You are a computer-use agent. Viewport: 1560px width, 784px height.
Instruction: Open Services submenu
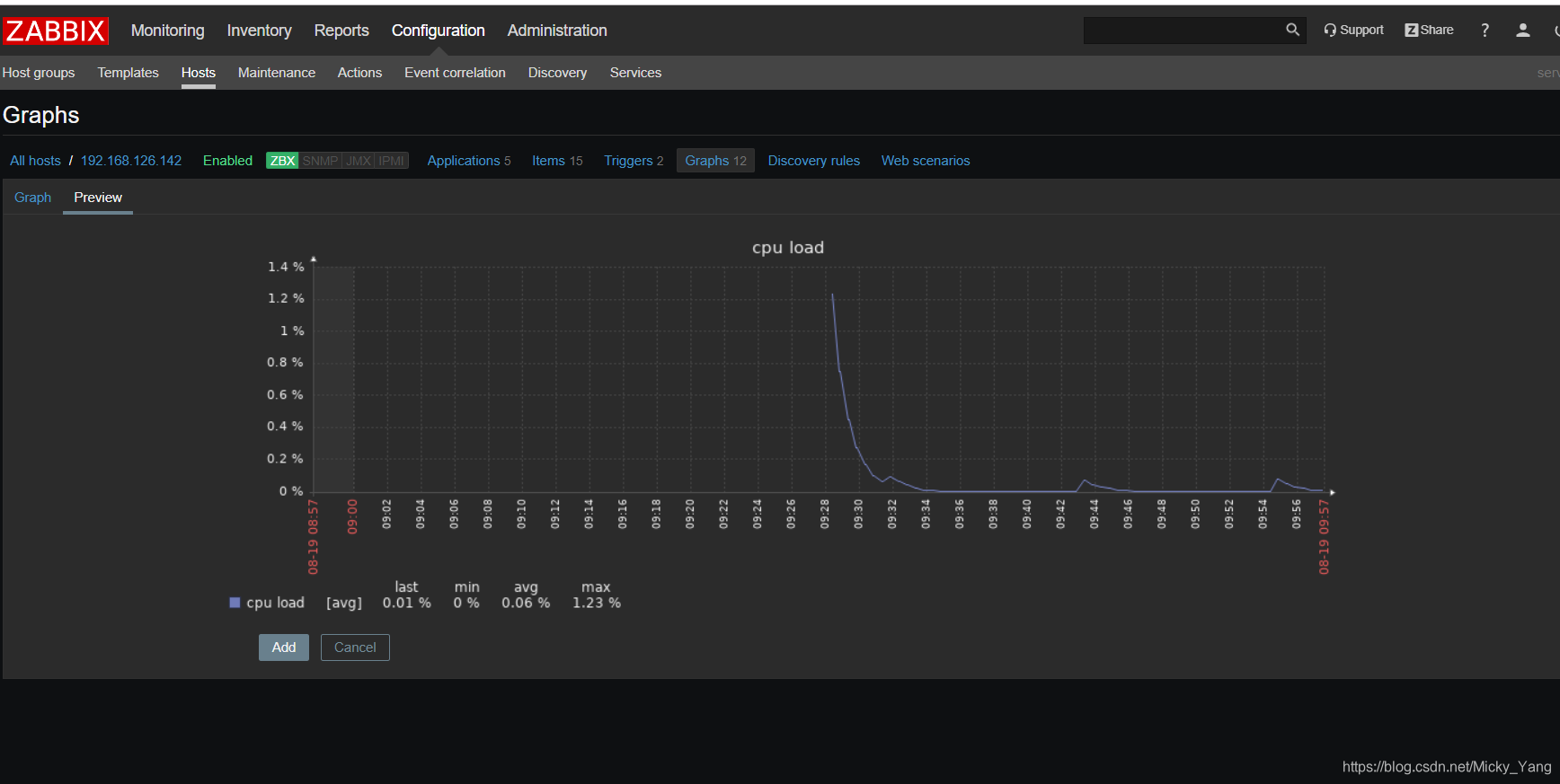pos(635,73)
